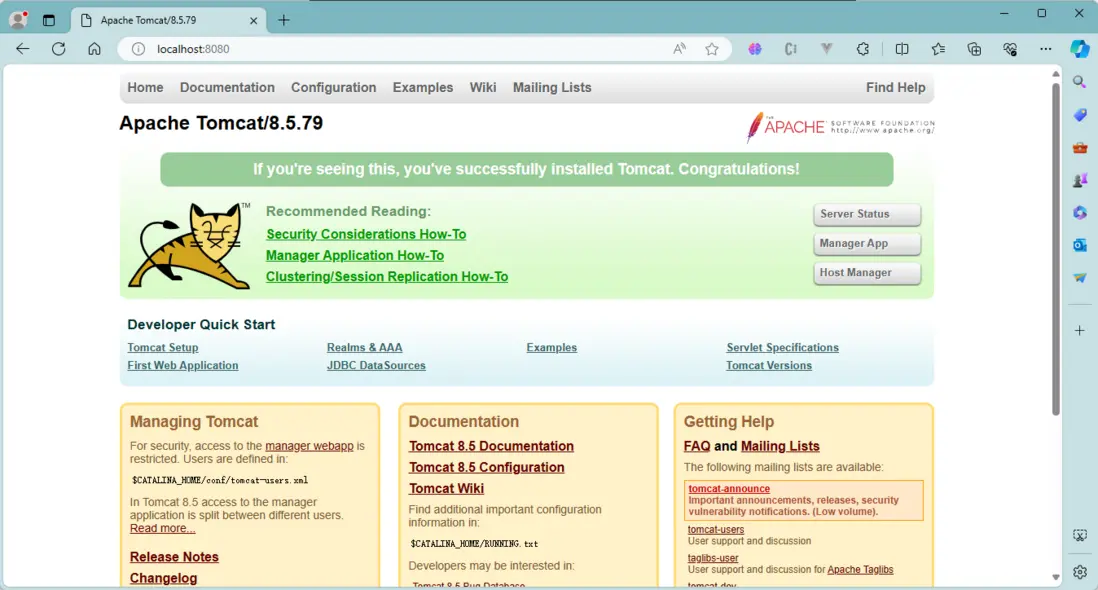Open the Tomcat Wiki link

pyautogui.click(x=446, y=489)
